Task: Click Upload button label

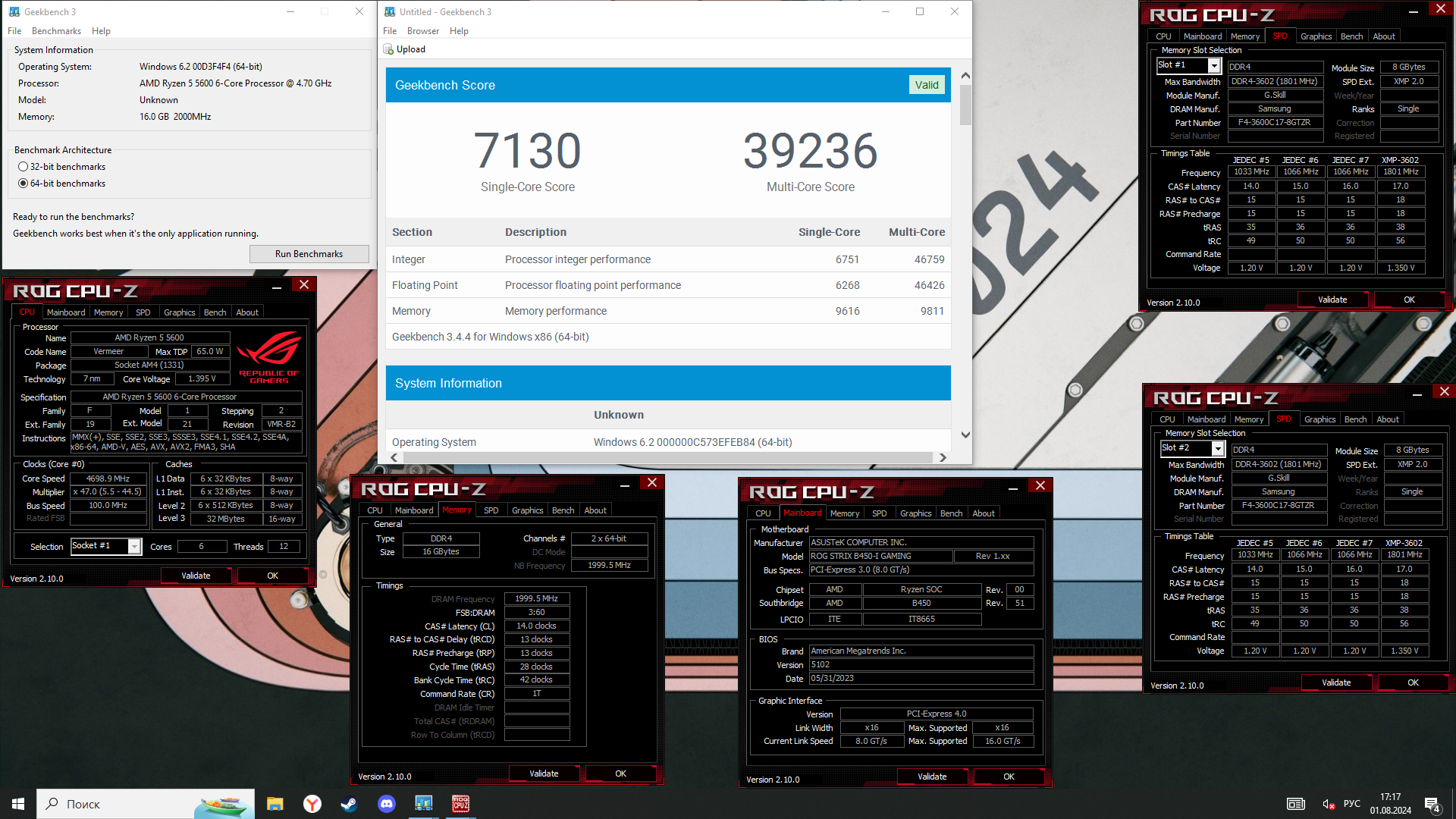Action: point(411,49)
